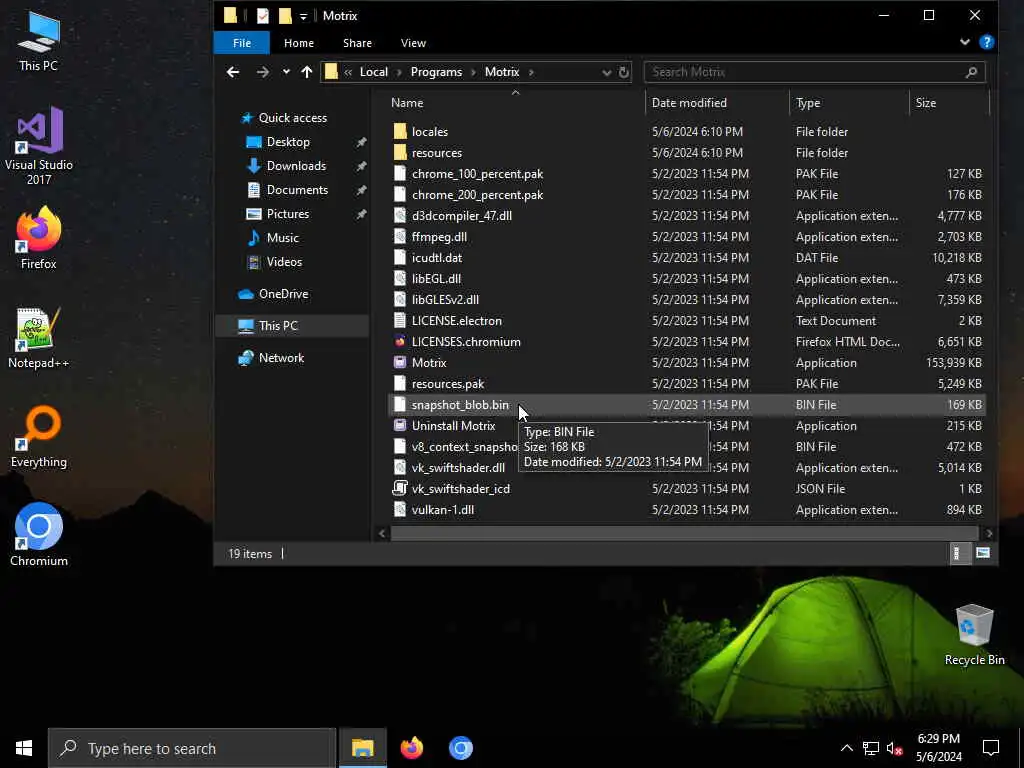
Task: Open the Firefox desktop shortcut
Action: tap(39, 238)
